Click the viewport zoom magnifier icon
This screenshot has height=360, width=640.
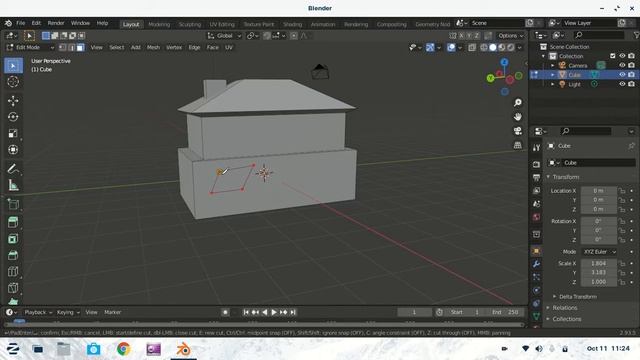tap(518, 102)
